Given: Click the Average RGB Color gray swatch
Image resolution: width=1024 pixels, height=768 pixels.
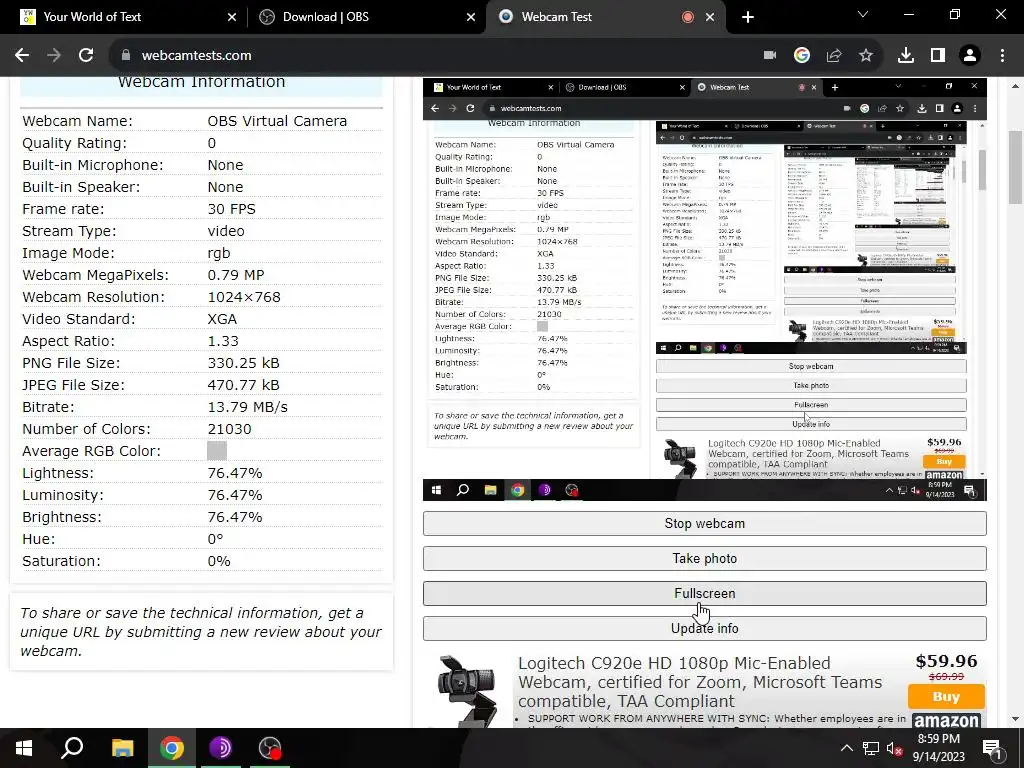Looking at the screenshot, I should pyautogui.click(x=217, y=451).
